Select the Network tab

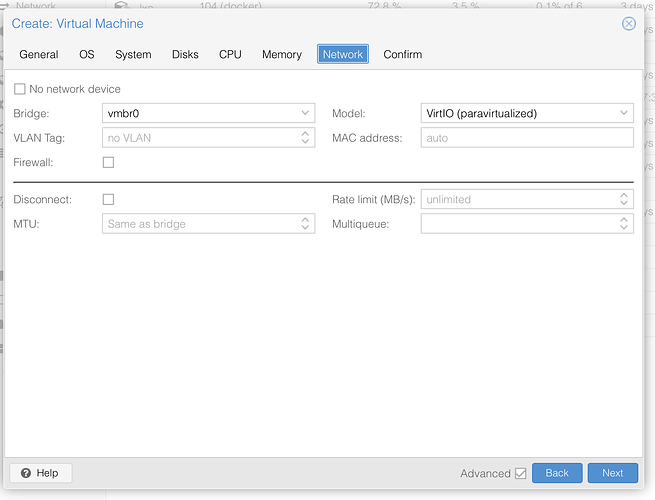[x=343, y=54]
